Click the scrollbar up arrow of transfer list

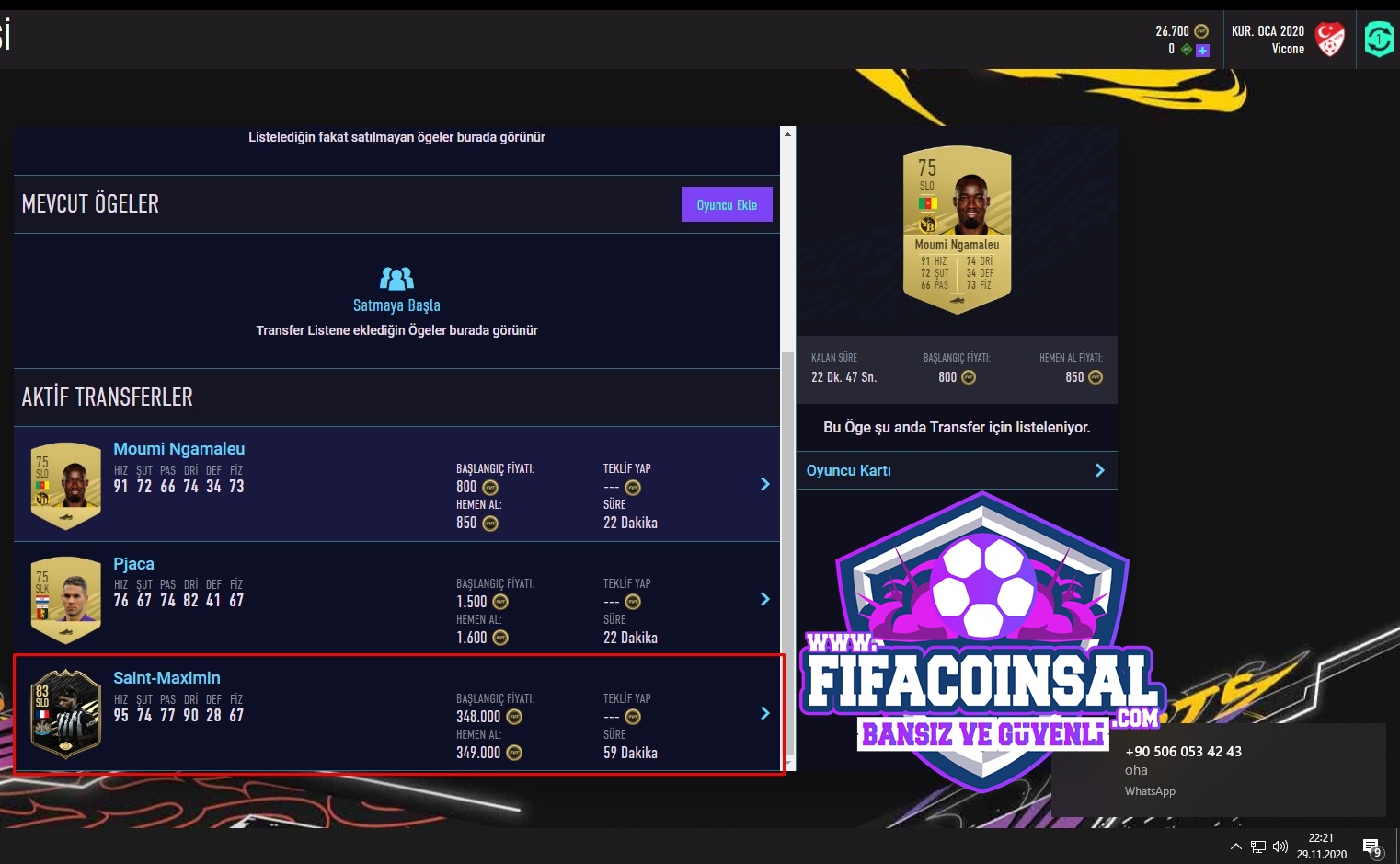787,134
